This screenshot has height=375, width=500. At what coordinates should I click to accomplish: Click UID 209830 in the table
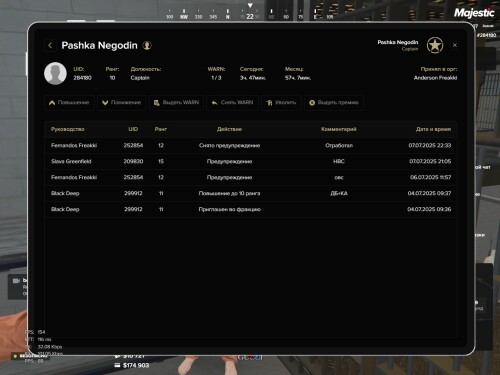click(x=133, y=161)
